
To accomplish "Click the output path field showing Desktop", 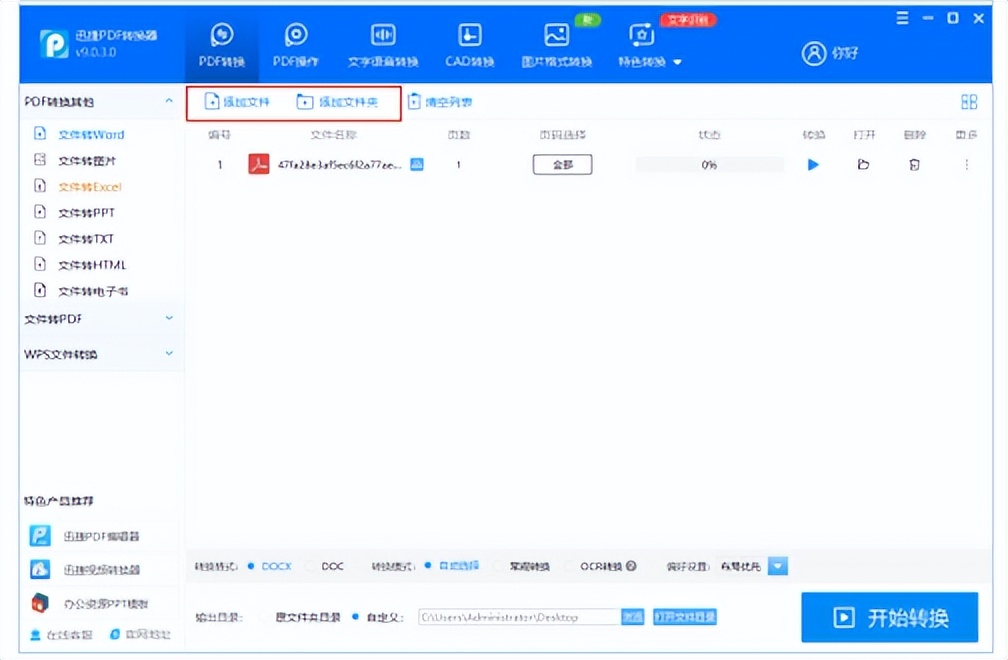I will coord(519,617).
